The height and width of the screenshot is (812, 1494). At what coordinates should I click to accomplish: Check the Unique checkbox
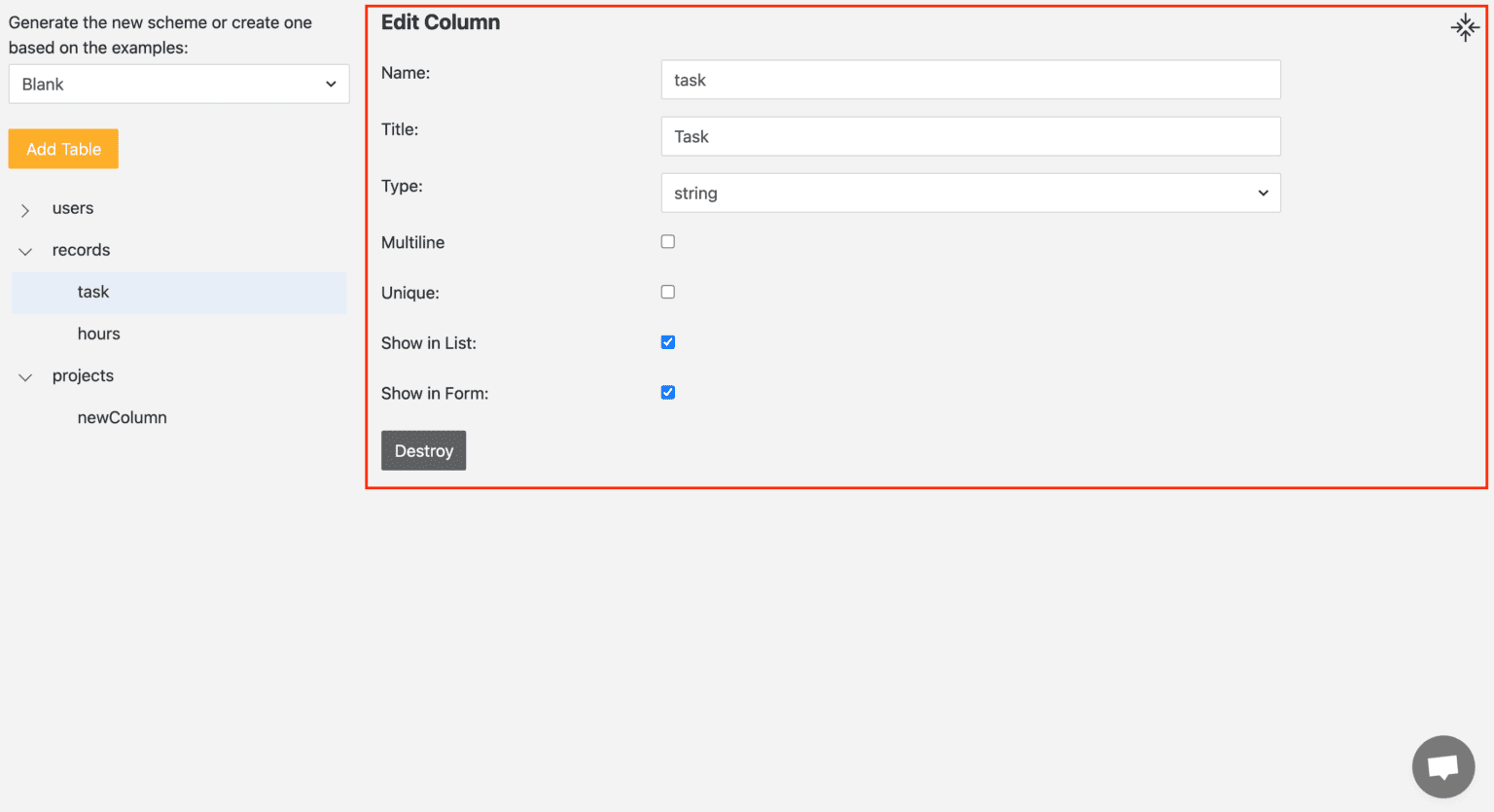667,292
